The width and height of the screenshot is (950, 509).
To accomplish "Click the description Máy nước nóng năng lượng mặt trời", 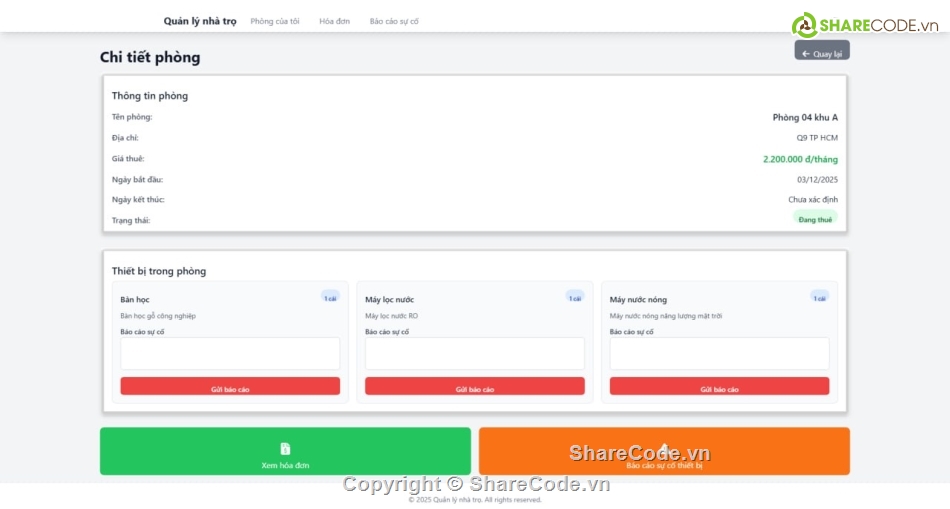I will (x=666, y=316).
